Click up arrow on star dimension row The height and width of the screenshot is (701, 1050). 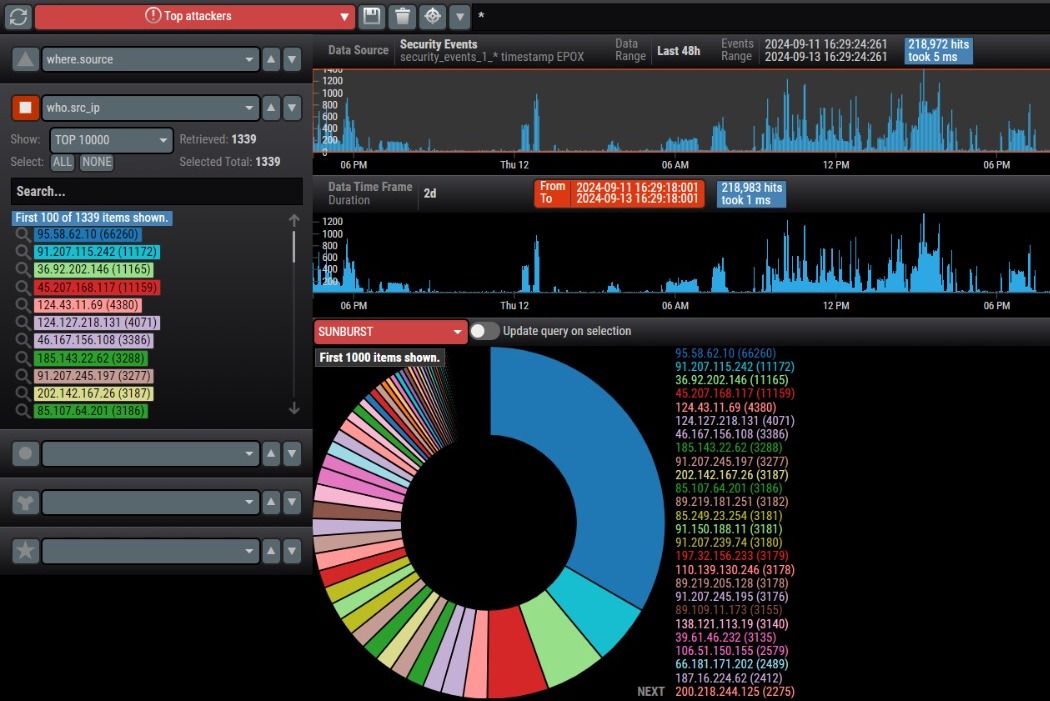tap(271, 551)
